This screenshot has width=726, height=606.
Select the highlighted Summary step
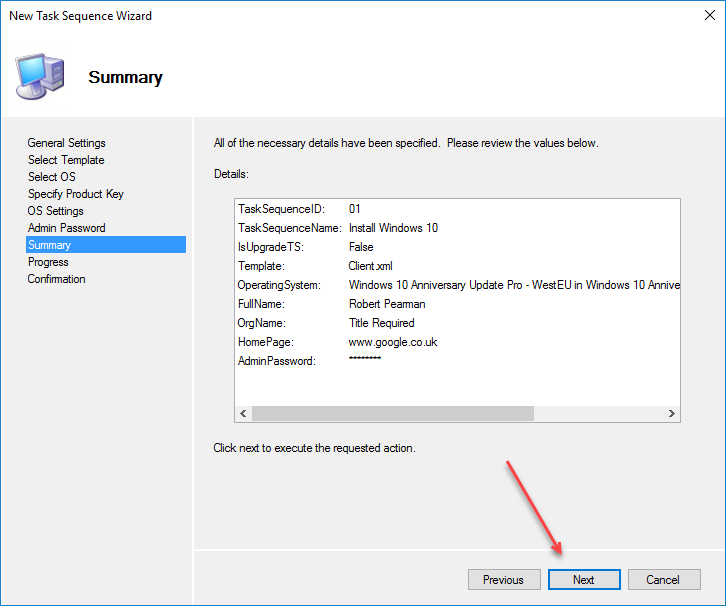click(50, 245)
